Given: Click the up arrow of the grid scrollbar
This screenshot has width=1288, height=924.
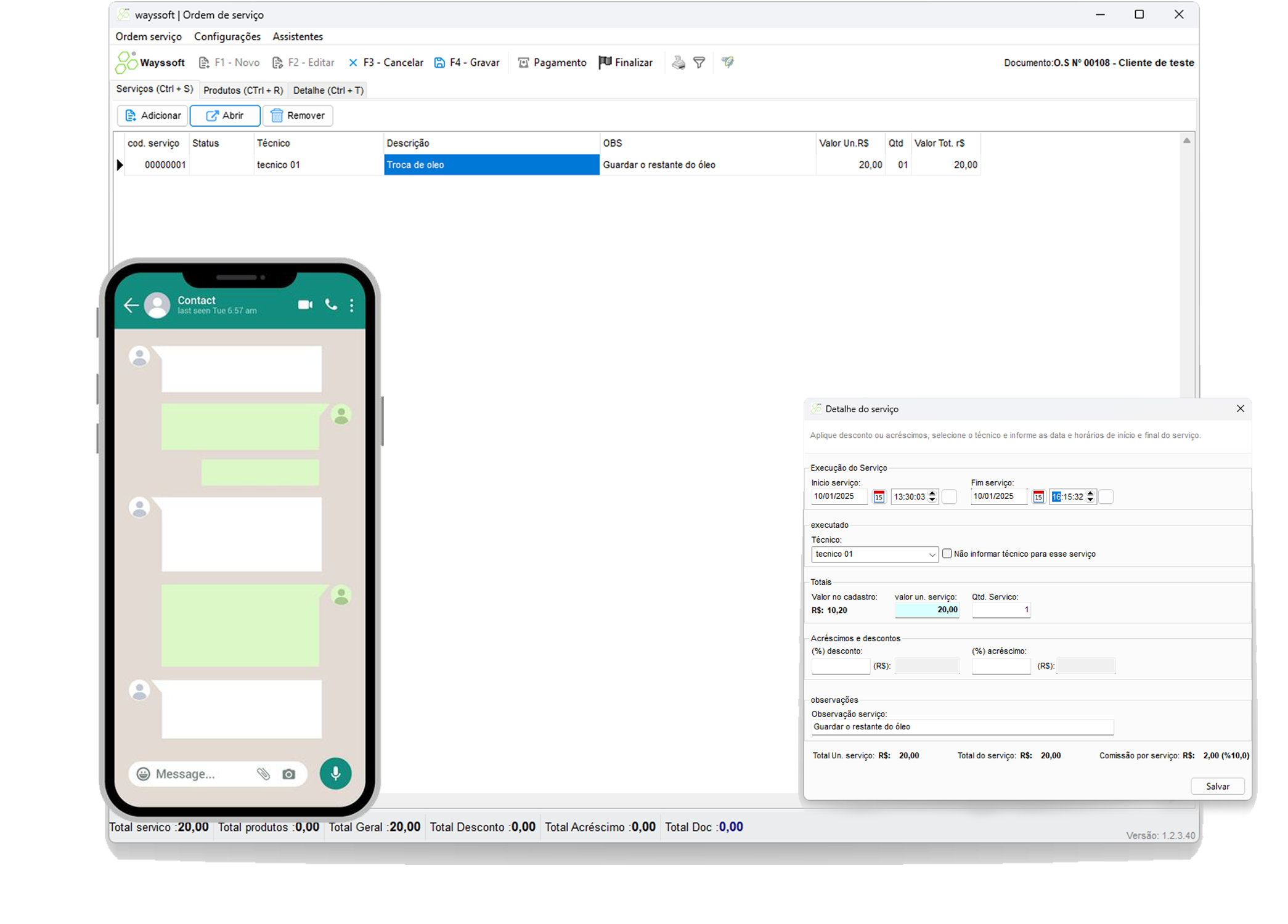Looking at the screenshot, I should 1186,141.
